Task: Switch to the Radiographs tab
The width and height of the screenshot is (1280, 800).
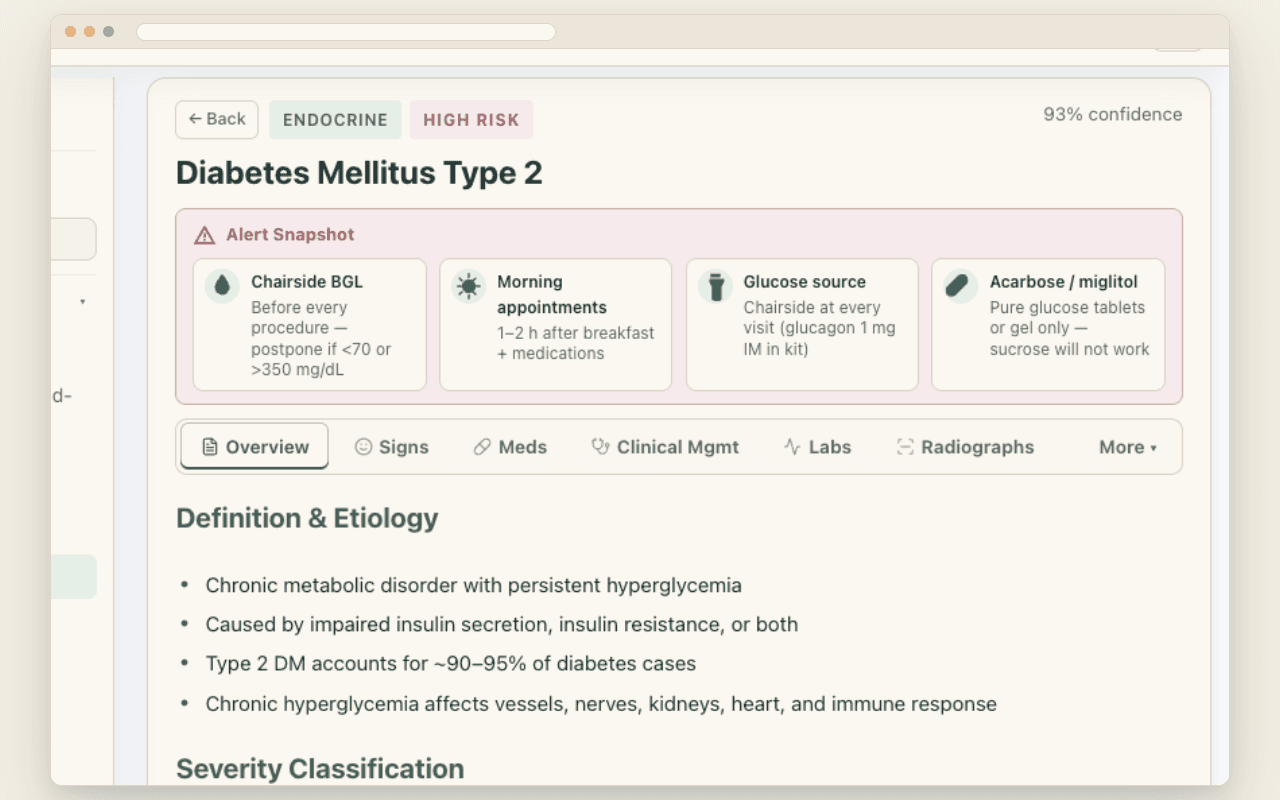Action: pyautogui.click(x=965, y=447)
